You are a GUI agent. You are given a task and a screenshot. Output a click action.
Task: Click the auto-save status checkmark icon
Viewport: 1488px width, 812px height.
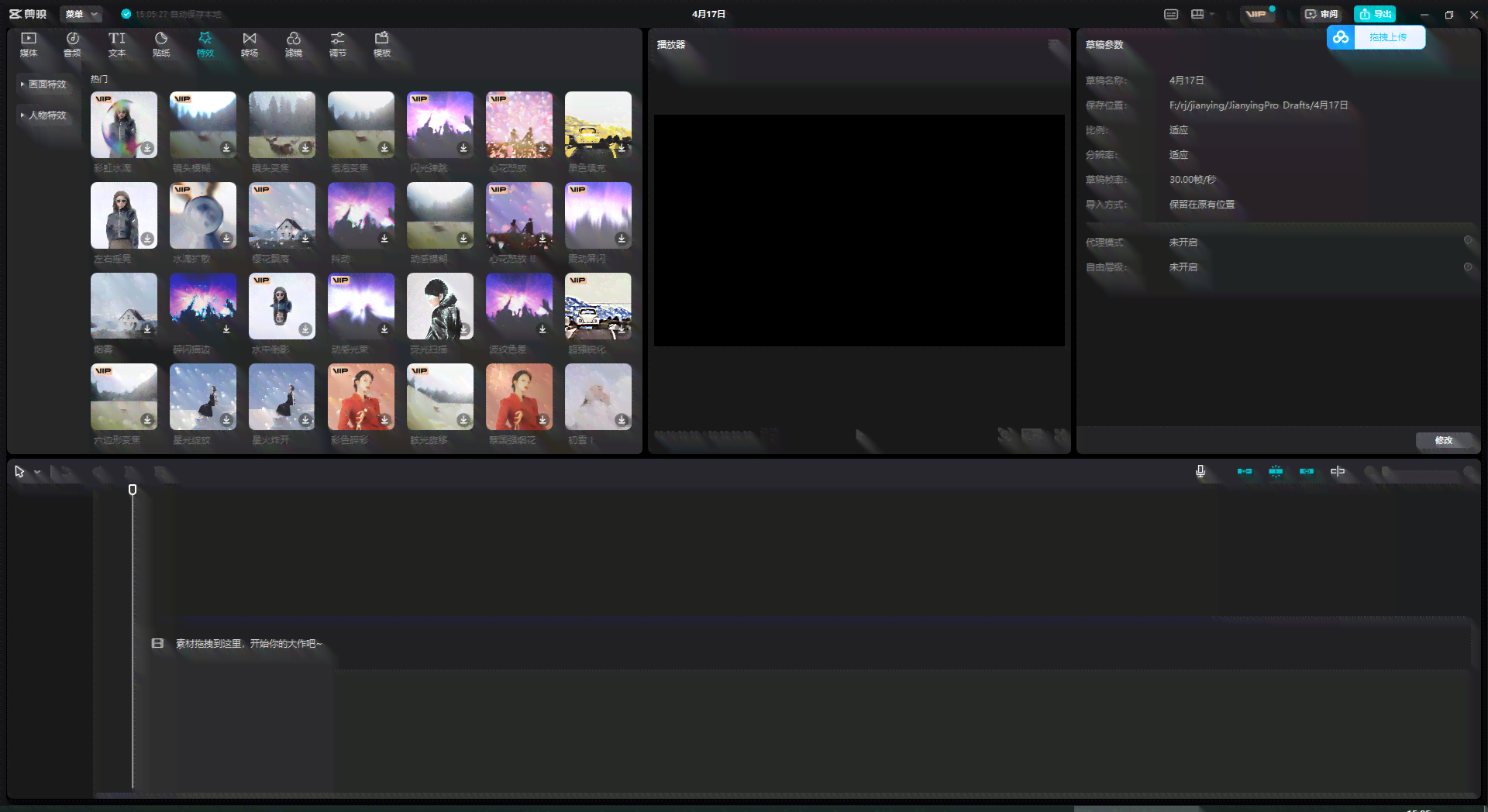[126, 14]
